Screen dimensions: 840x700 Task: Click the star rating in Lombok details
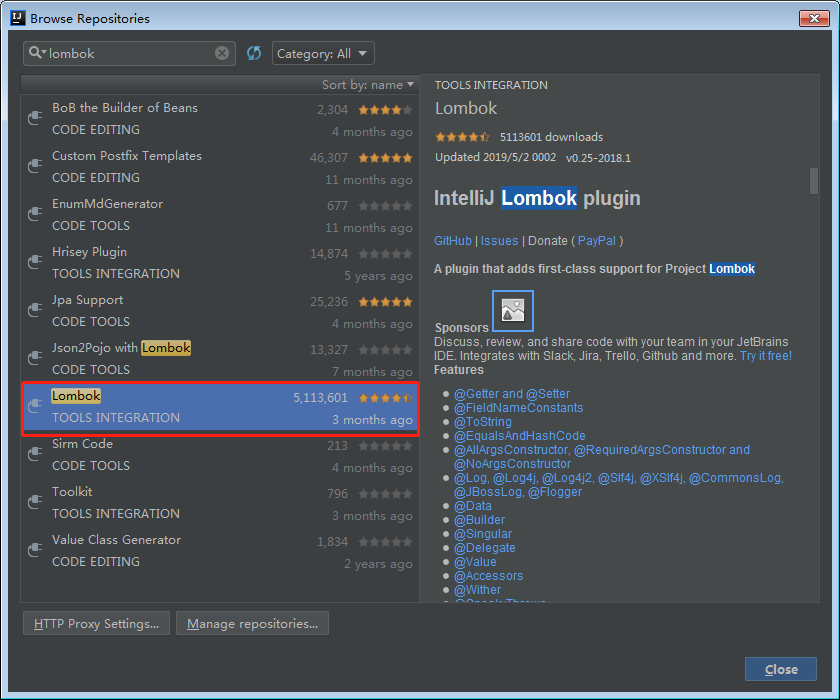click(x=462, y=137)
